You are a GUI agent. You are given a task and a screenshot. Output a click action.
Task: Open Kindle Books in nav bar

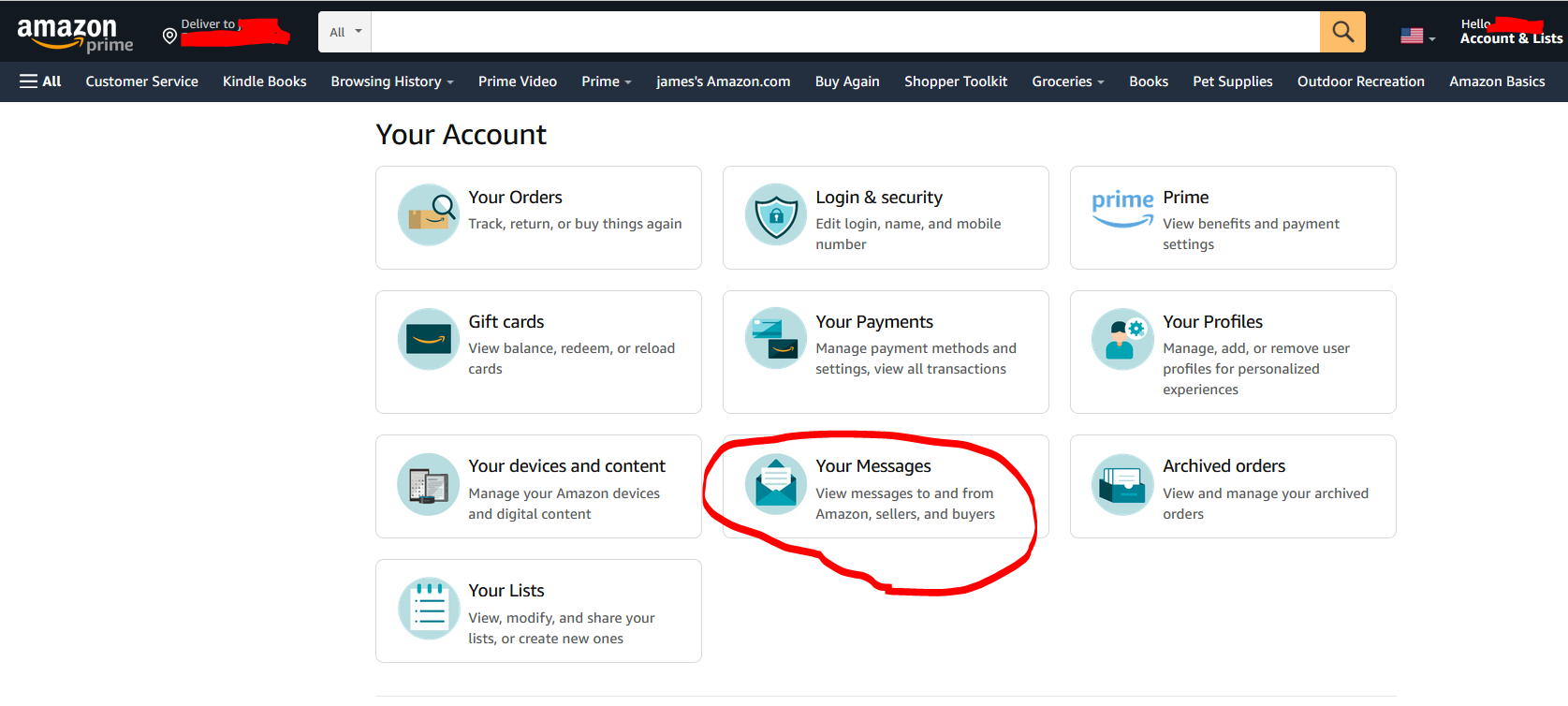coord(265,81)
